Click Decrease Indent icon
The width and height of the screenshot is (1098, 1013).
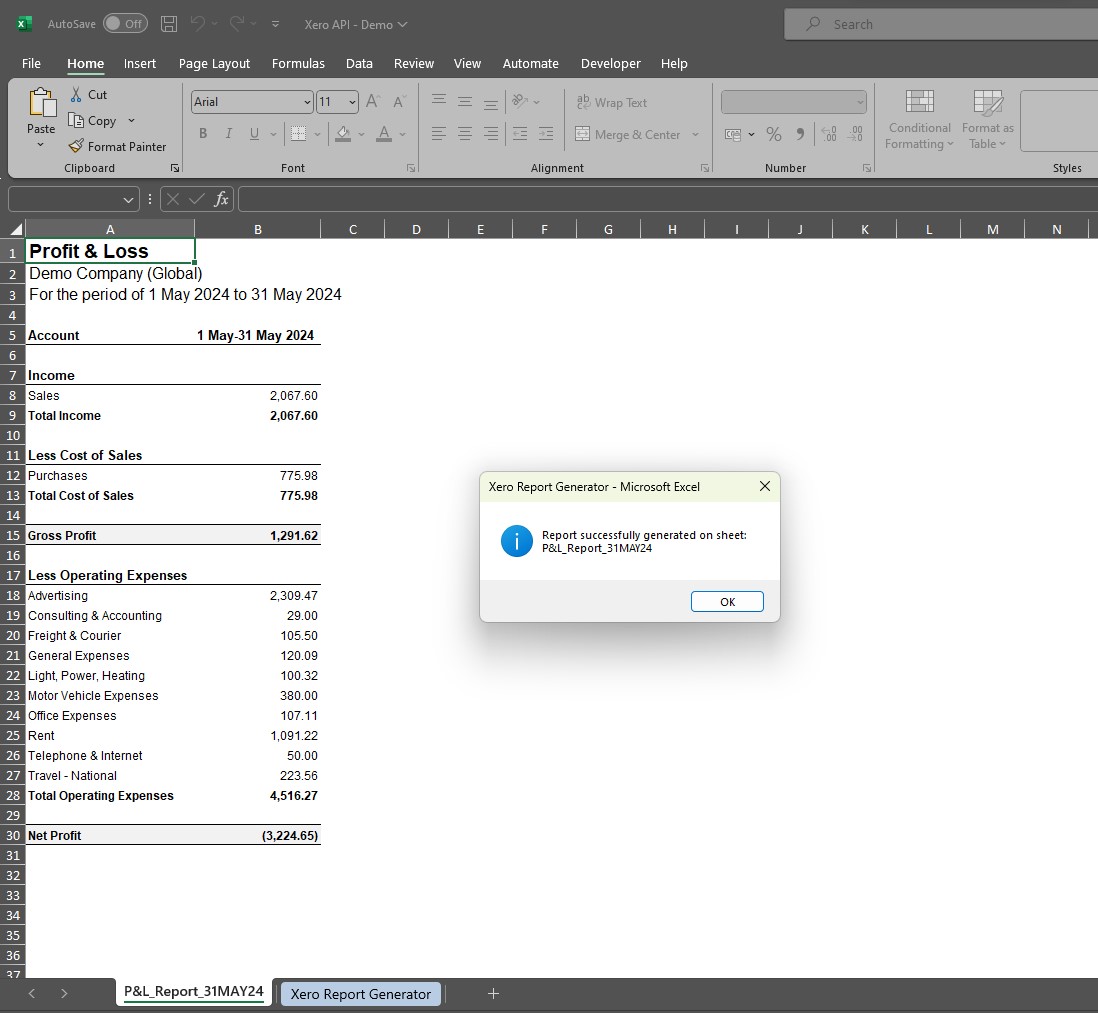(520, 133)
